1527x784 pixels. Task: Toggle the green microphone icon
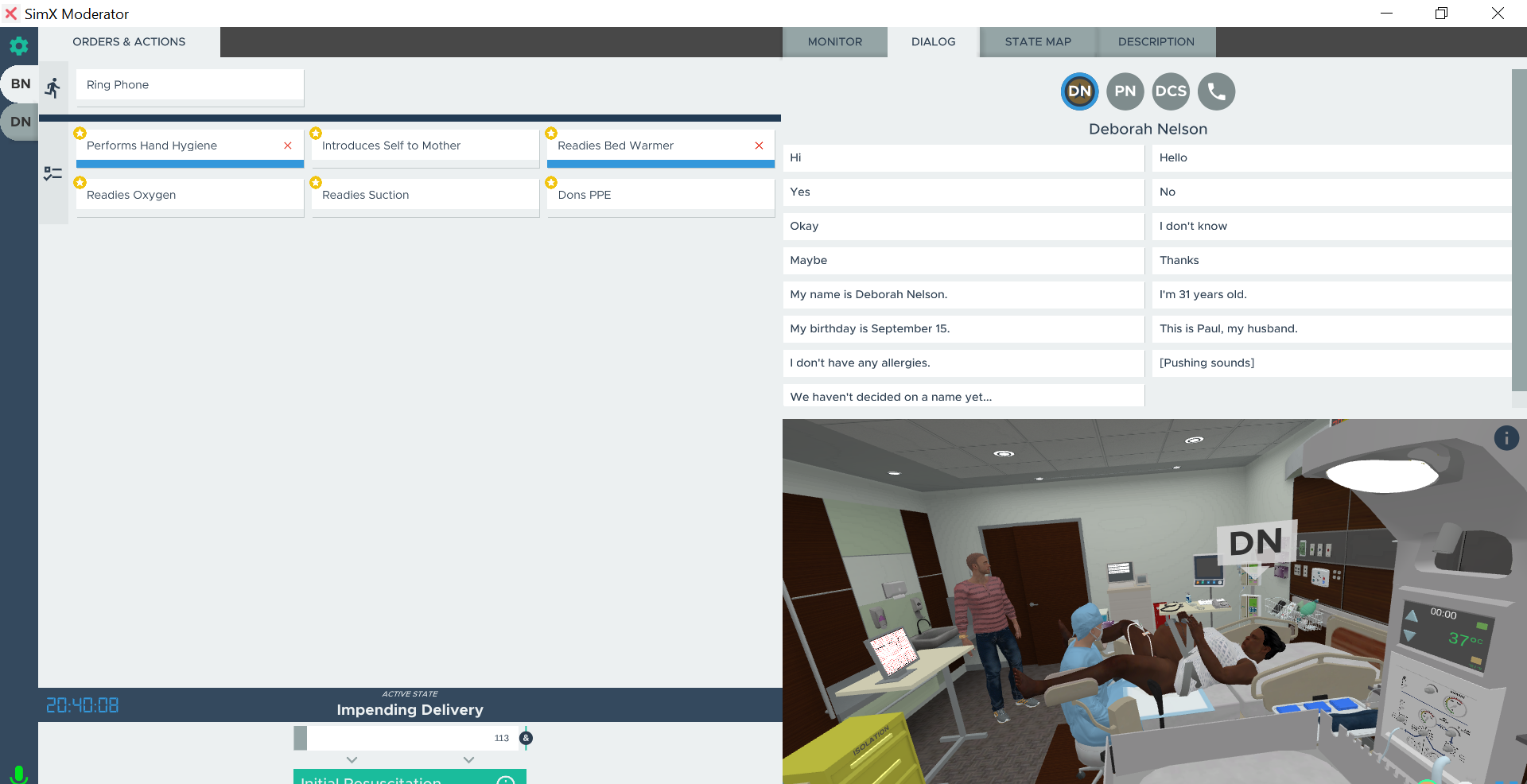19,773
